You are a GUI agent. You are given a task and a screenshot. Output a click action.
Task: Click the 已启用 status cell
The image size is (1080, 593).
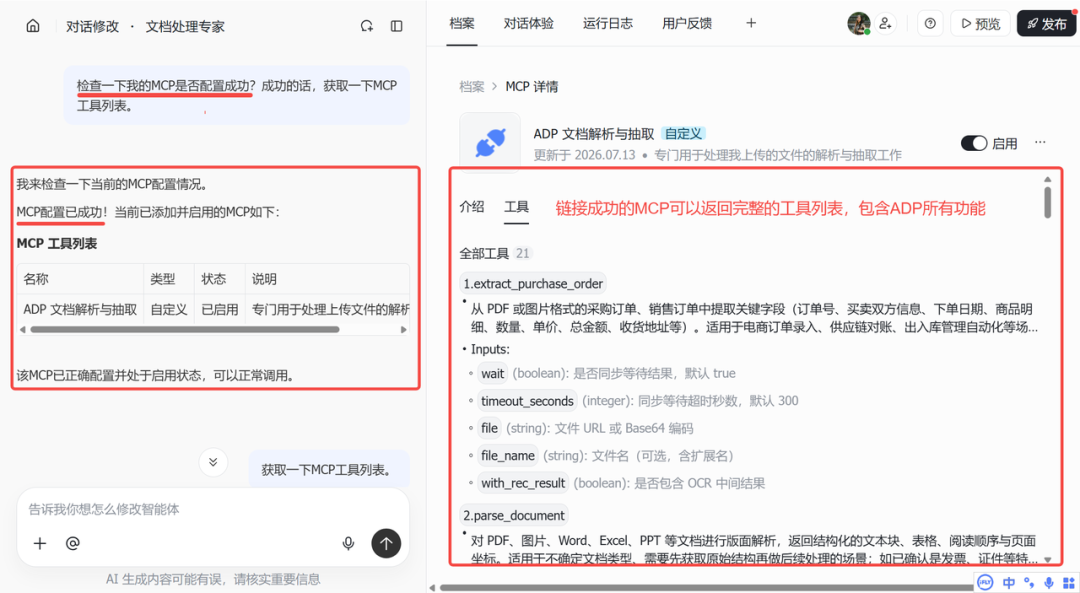coord(220,309)
